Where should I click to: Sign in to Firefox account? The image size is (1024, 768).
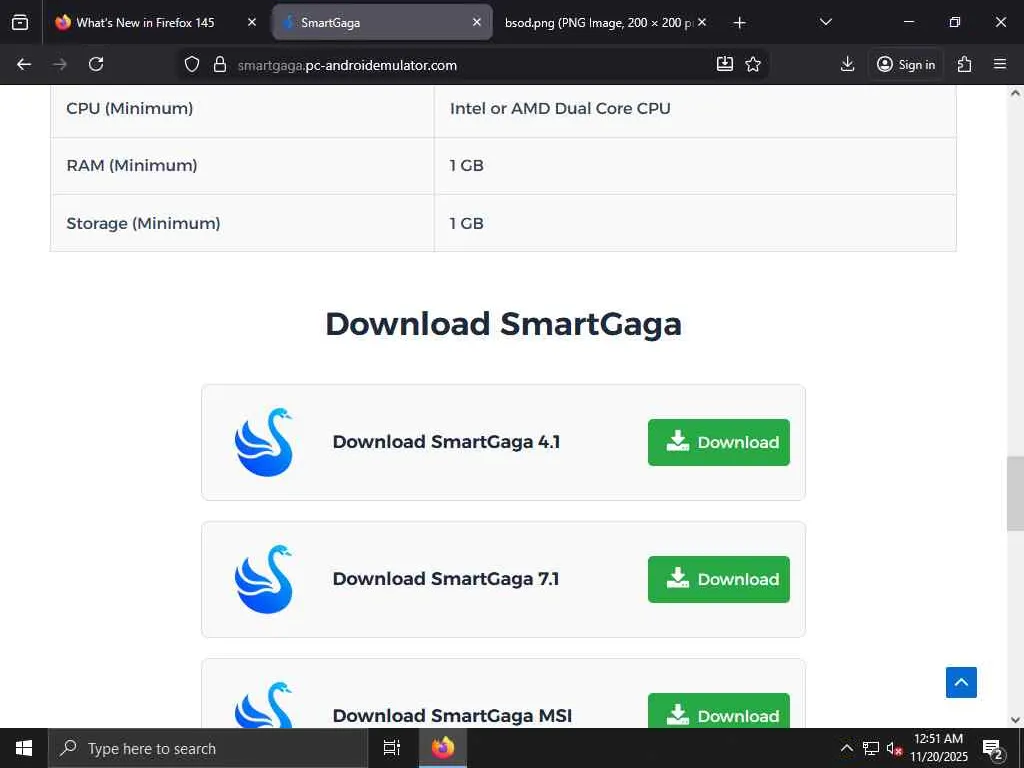point(906,64)
